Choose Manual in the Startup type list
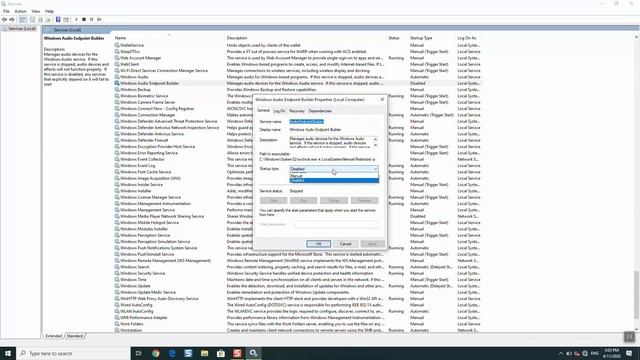 click(x=334, y=176)
